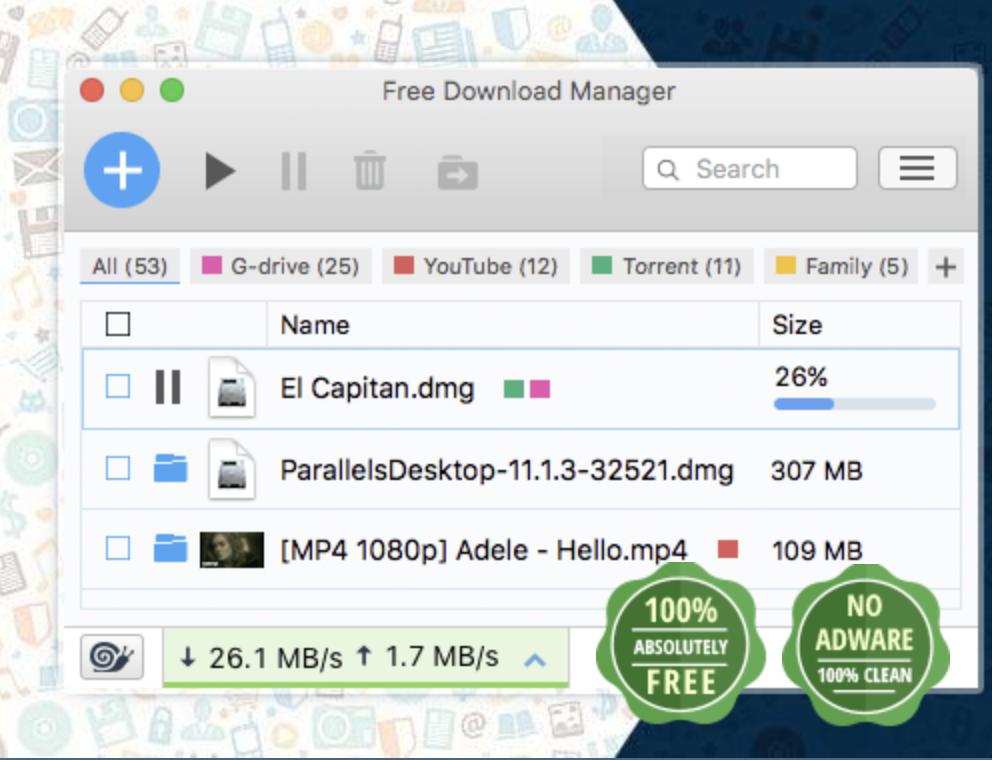This screenshot has height=760, width=992.
Task: Click the 26% progress text
Action: click(801, 377)
